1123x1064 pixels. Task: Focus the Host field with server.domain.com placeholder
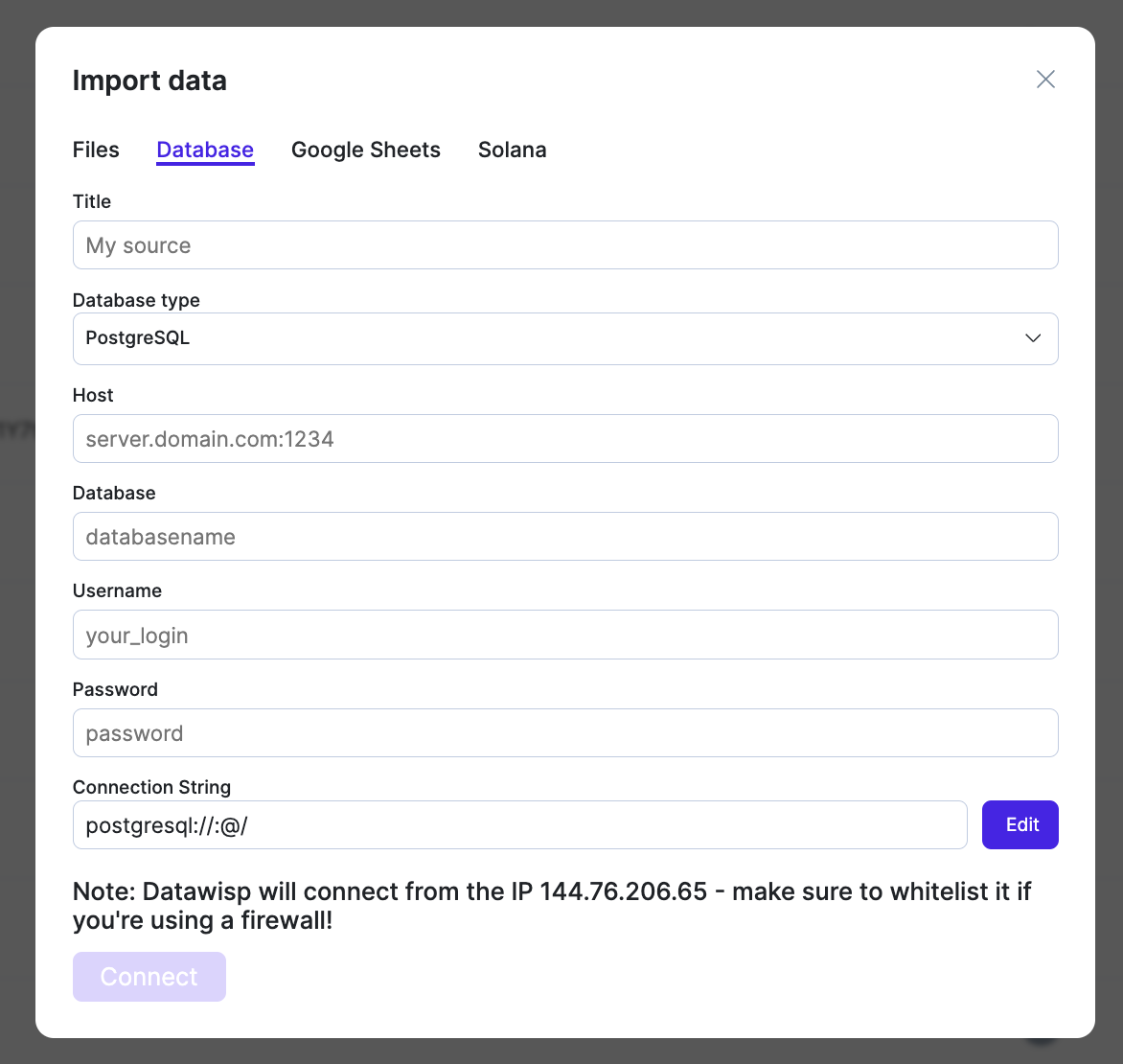[x=565, y=439]
